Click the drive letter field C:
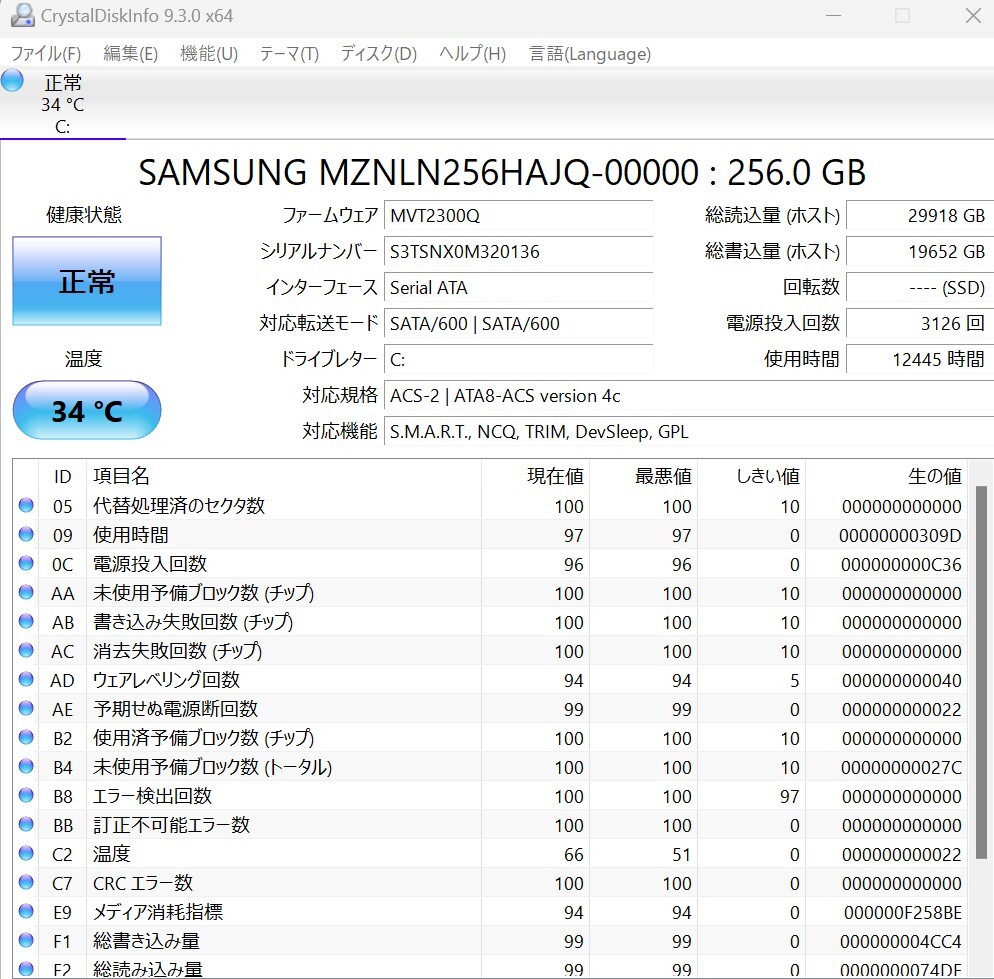Viewport: 994px width, 979px height. click(x=519, y=360)
